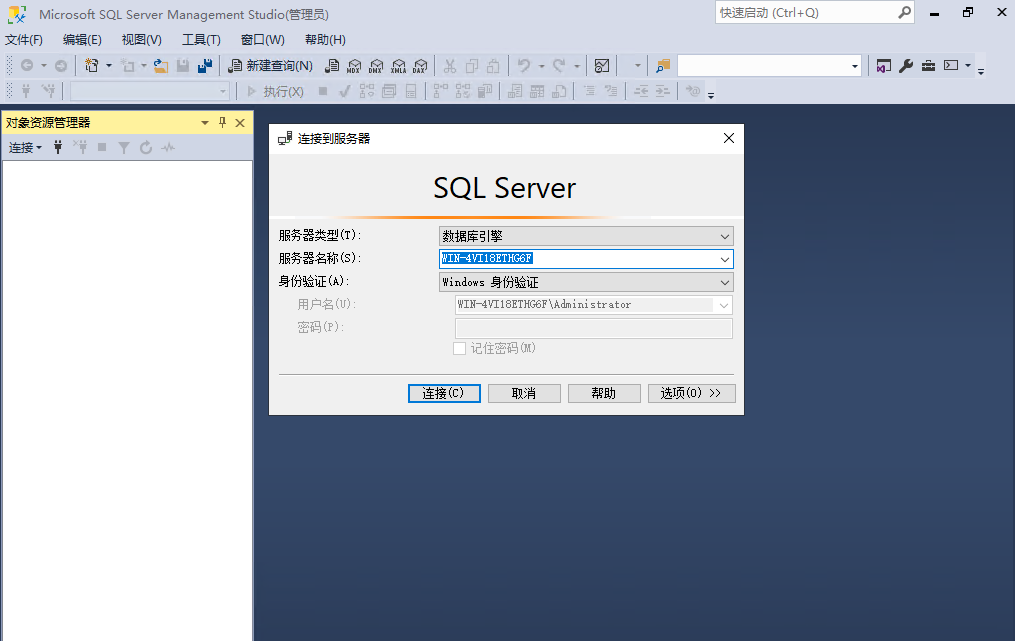Click the DAX query icon

(421, 65)
